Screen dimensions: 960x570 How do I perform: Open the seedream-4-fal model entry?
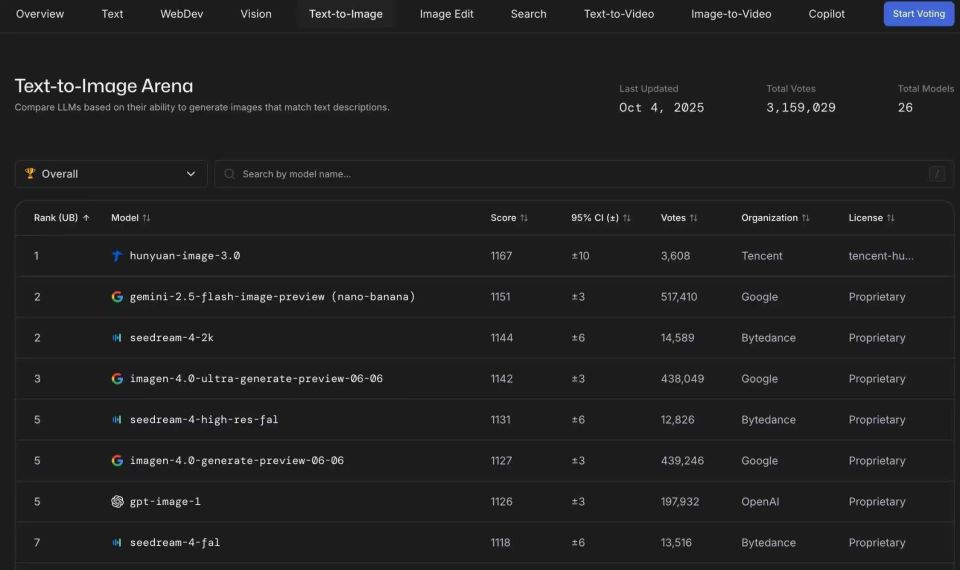point(174,543)
